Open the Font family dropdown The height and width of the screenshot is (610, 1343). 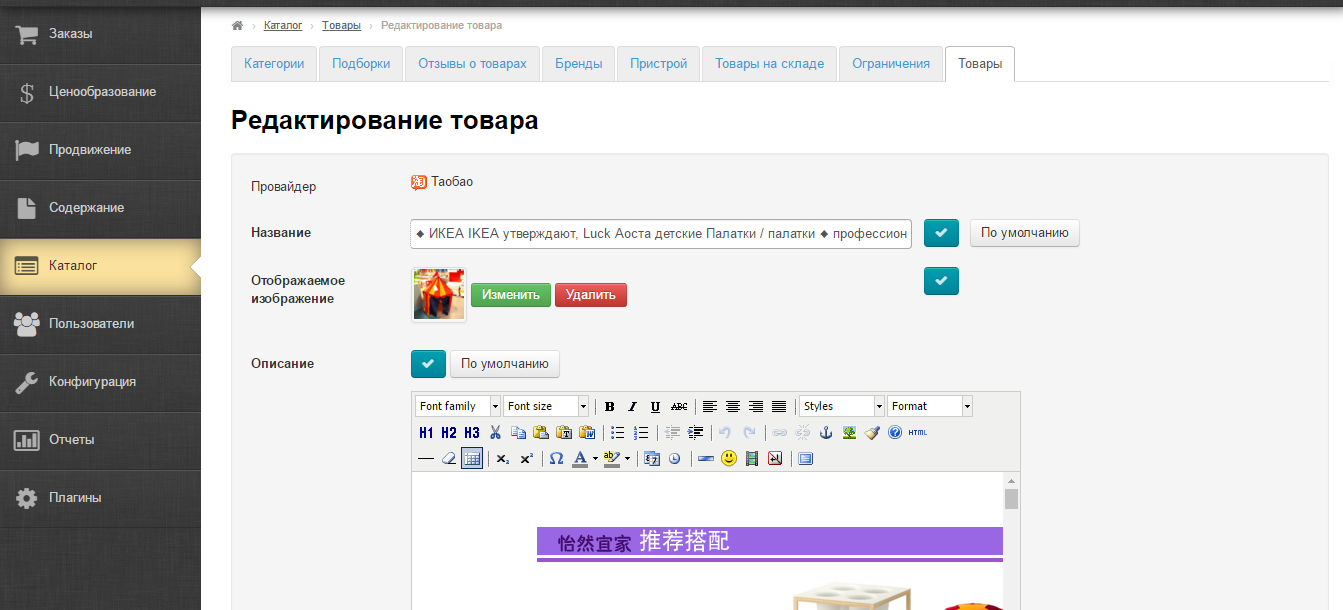(458, 406)
